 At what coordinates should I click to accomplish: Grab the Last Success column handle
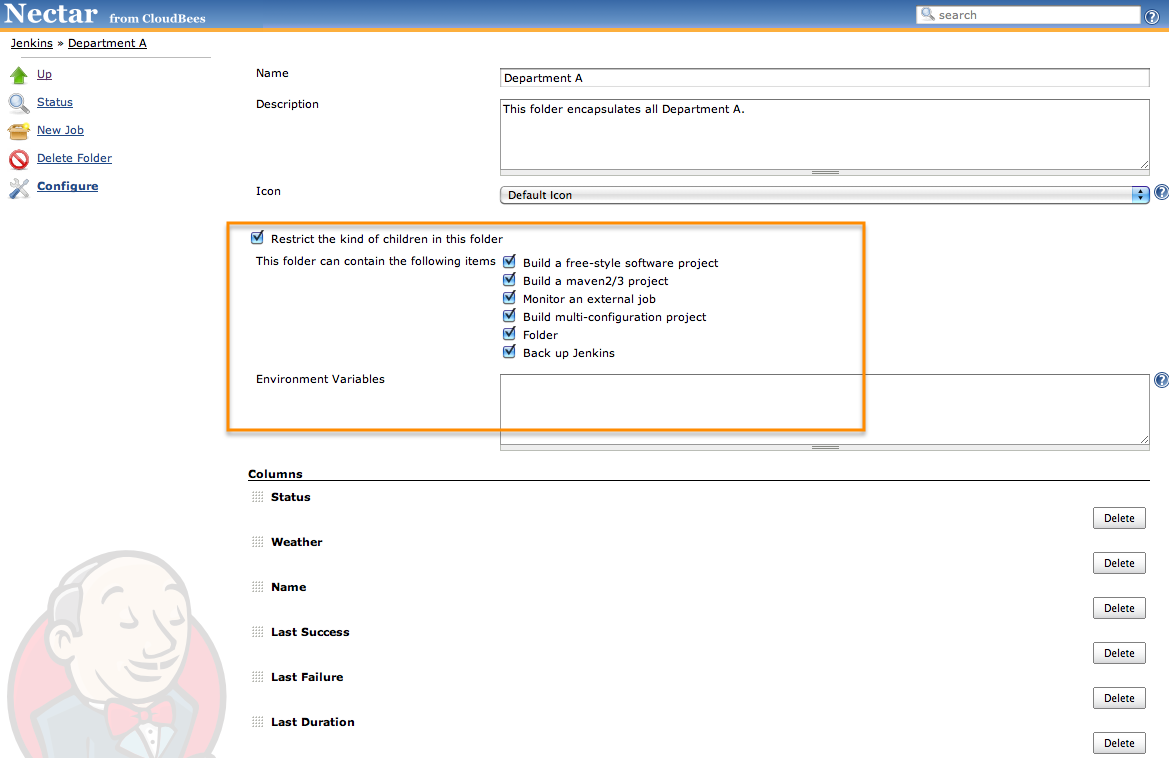pos(257,632)
